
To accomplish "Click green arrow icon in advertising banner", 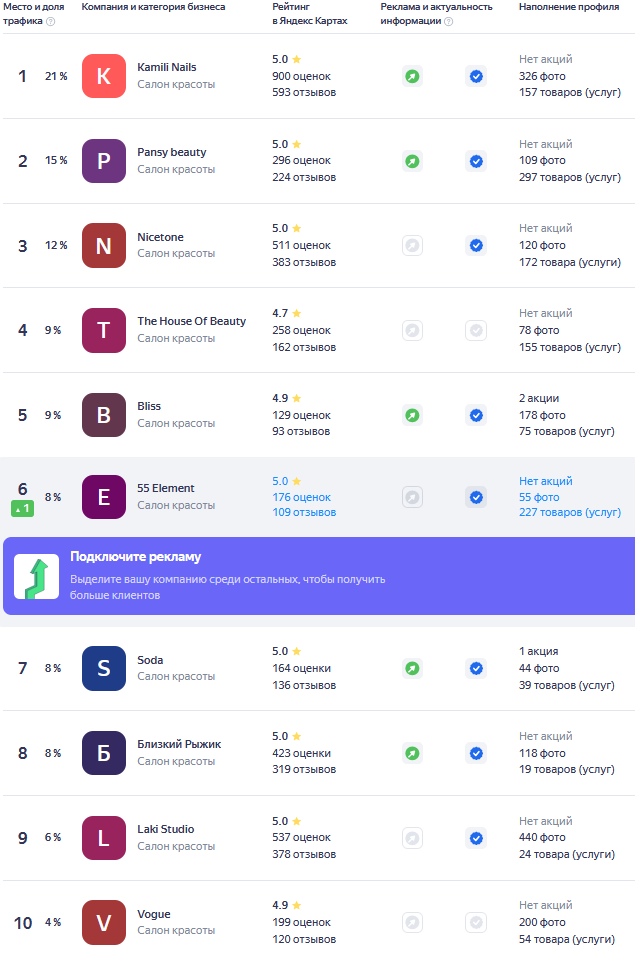I will point(37,577).
